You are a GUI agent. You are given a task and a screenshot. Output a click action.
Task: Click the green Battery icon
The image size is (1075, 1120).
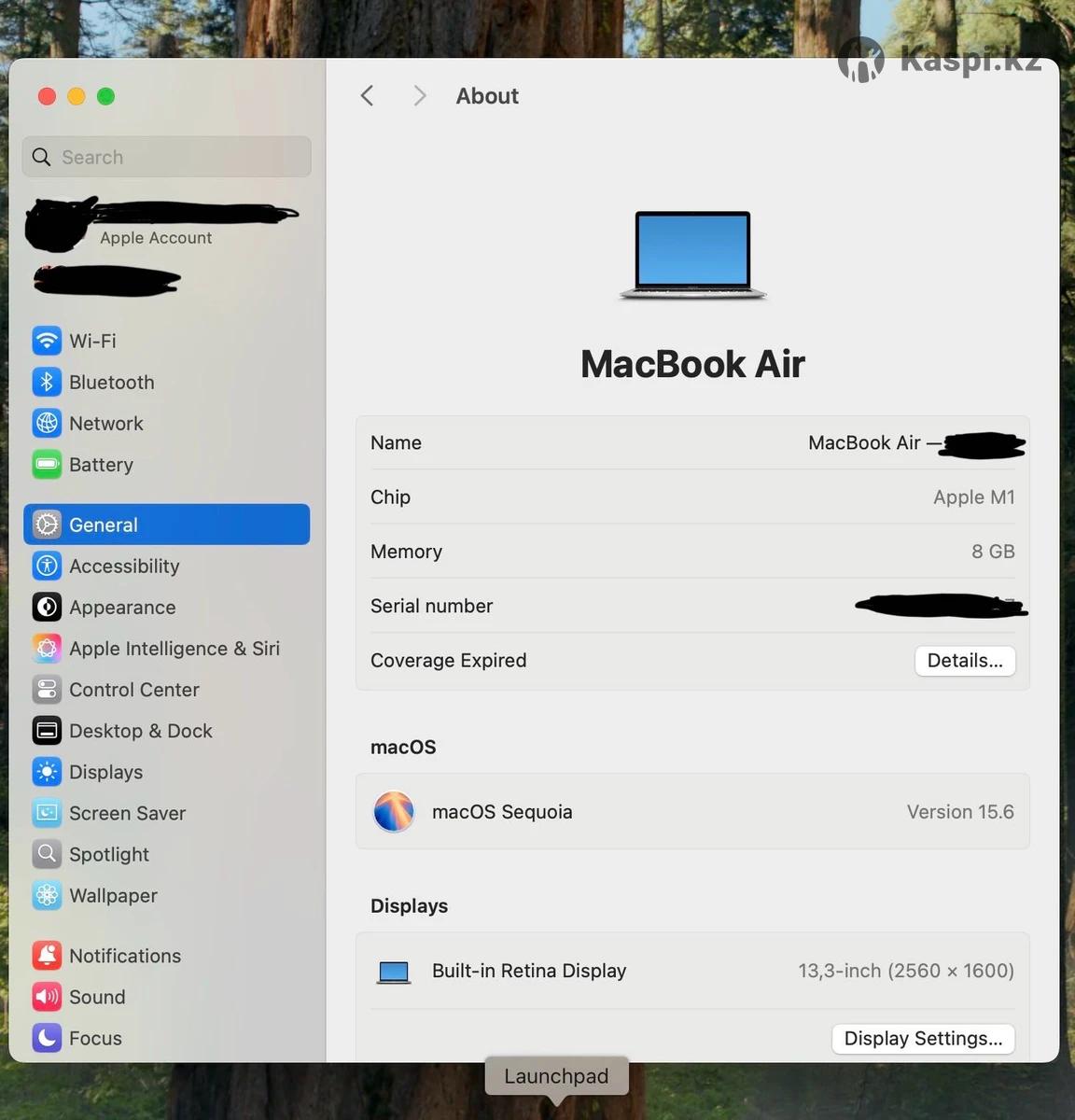click(47, 464)
